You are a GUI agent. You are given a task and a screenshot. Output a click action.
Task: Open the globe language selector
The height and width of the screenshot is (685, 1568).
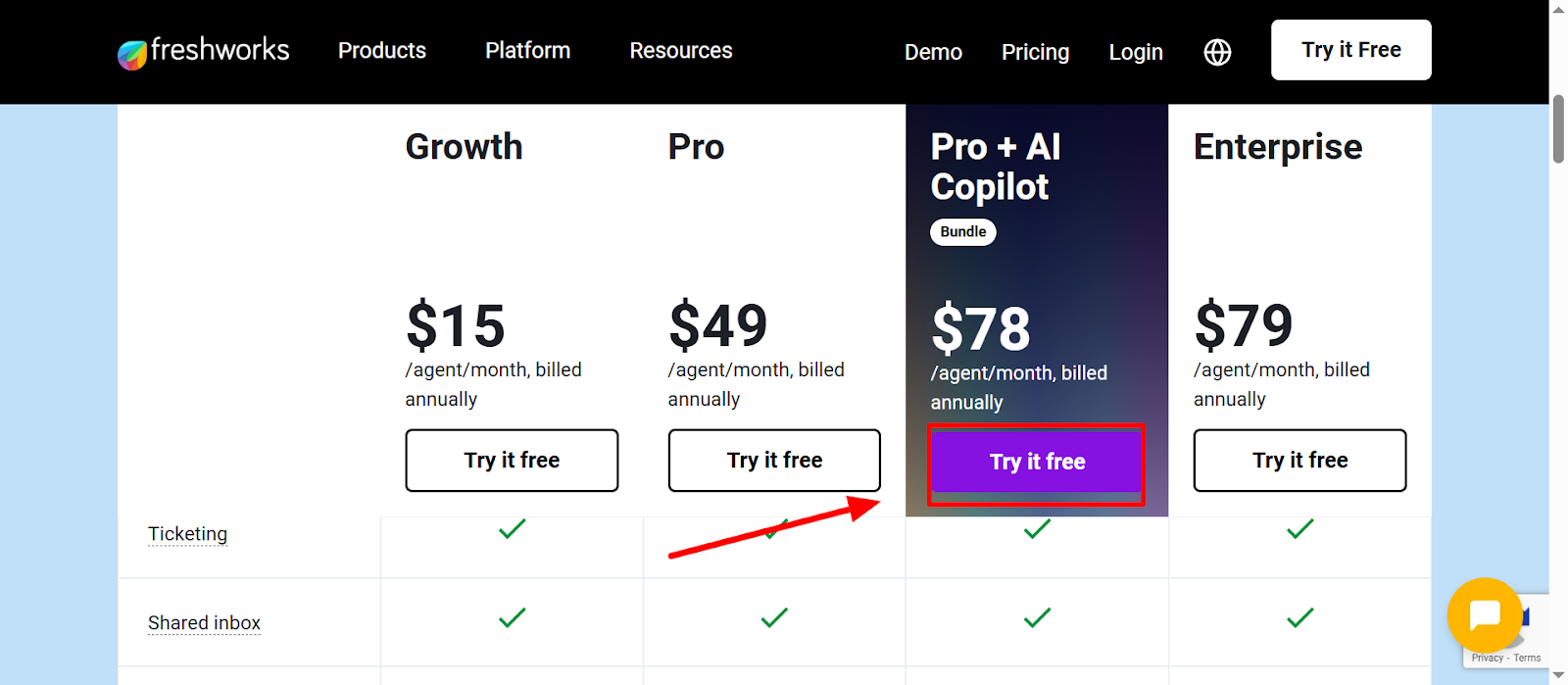[1217, 52]
